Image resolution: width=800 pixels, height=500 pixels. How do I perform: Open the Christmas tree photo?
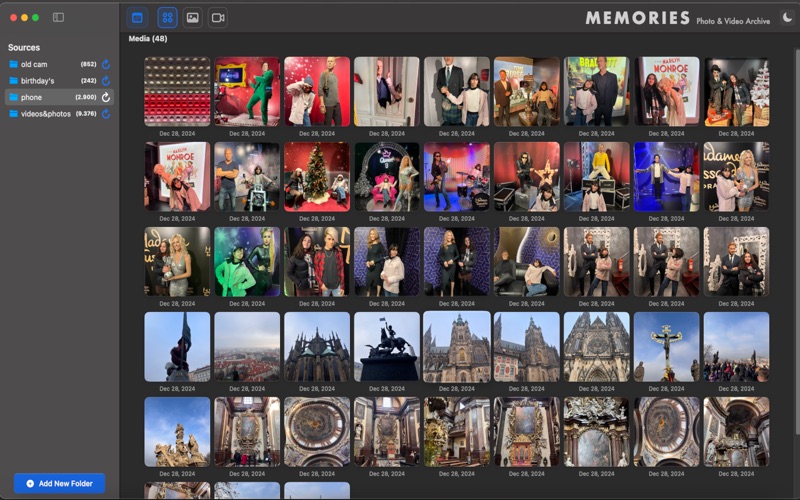317,177
